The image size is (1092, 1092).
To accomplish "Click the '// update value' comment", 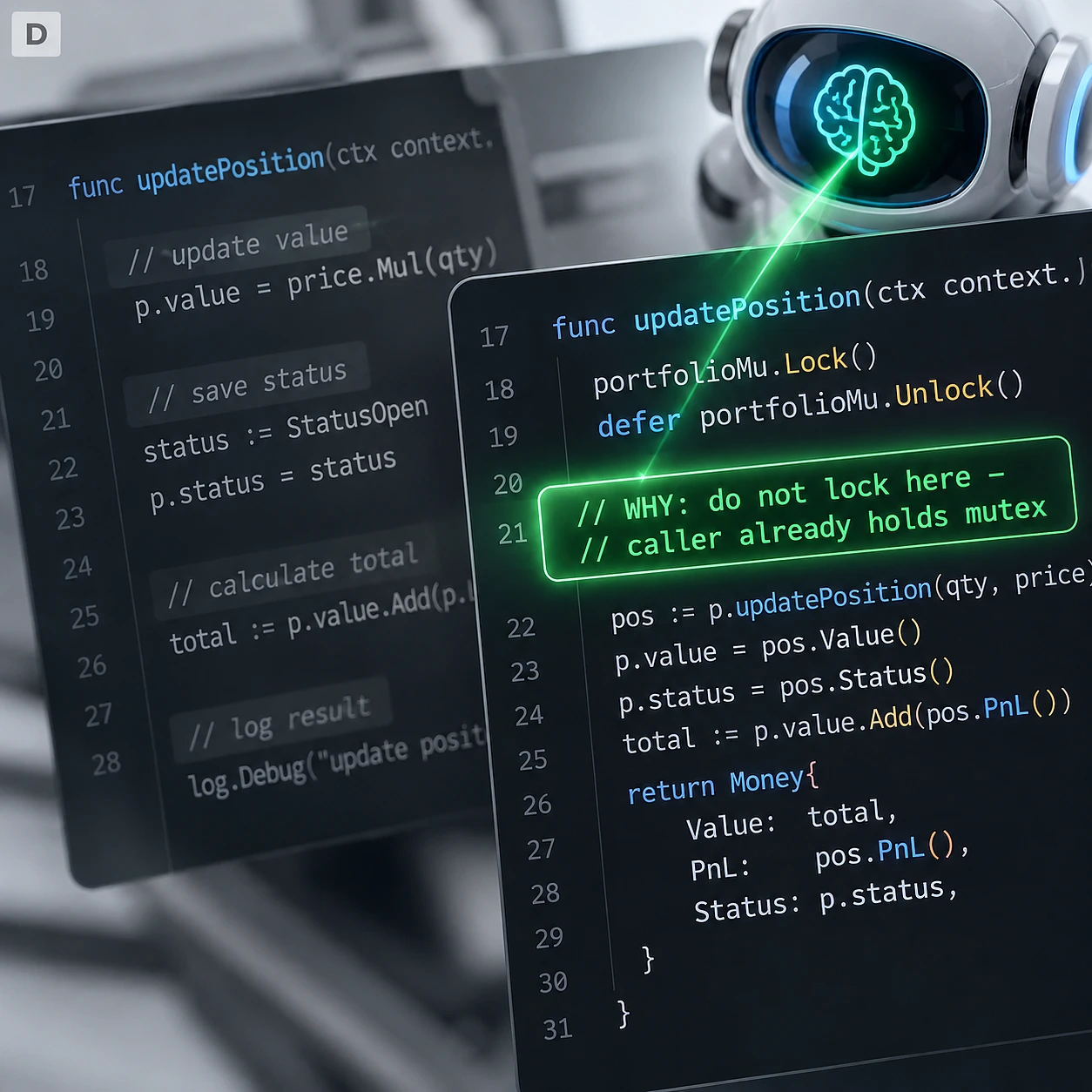I will tap(238, 246).
